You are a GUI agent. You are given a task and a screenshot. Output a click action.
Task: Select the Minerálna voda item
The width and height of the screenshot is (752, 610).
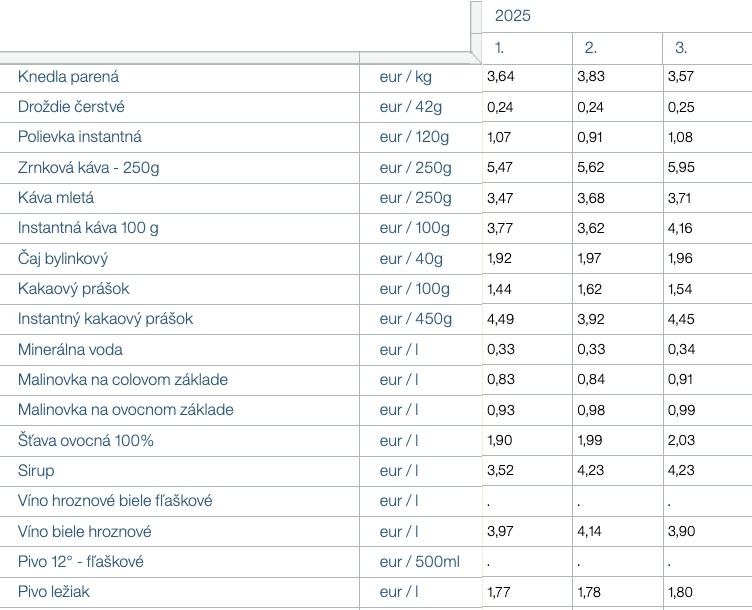(70, 350)
